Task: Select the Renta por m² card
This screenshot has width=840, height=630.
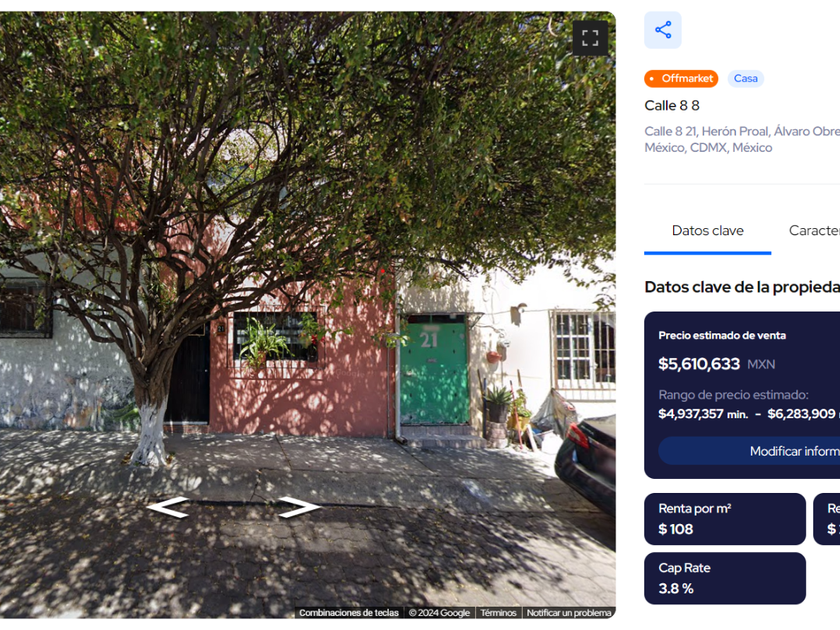Action: pyautogui.click(x=725, y=519)
